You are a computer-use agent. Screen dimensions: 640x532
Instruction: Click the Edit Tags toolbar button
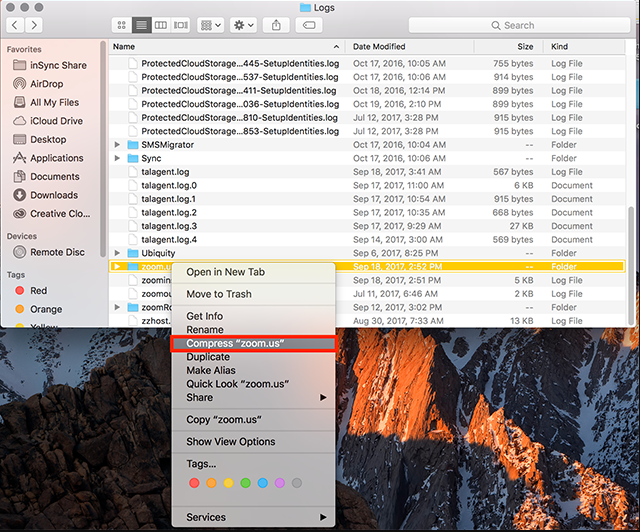coord(309,25)
